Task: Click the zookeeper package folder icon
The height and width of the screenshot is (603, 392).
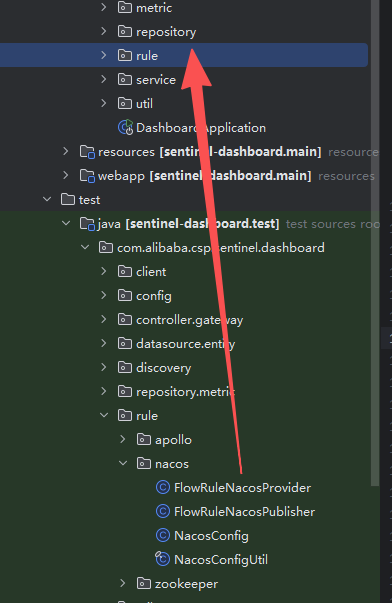Action: [x=144, y=583]
